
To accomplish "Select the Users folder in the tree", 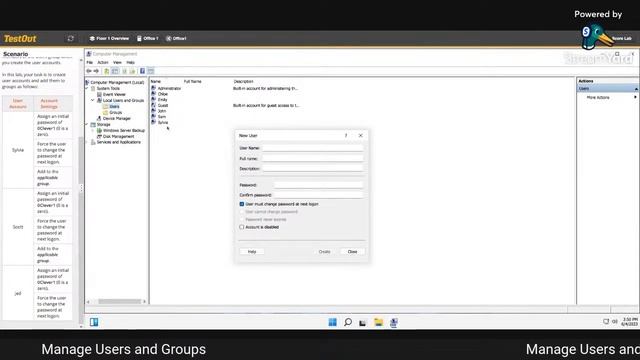I will point(114,106).
